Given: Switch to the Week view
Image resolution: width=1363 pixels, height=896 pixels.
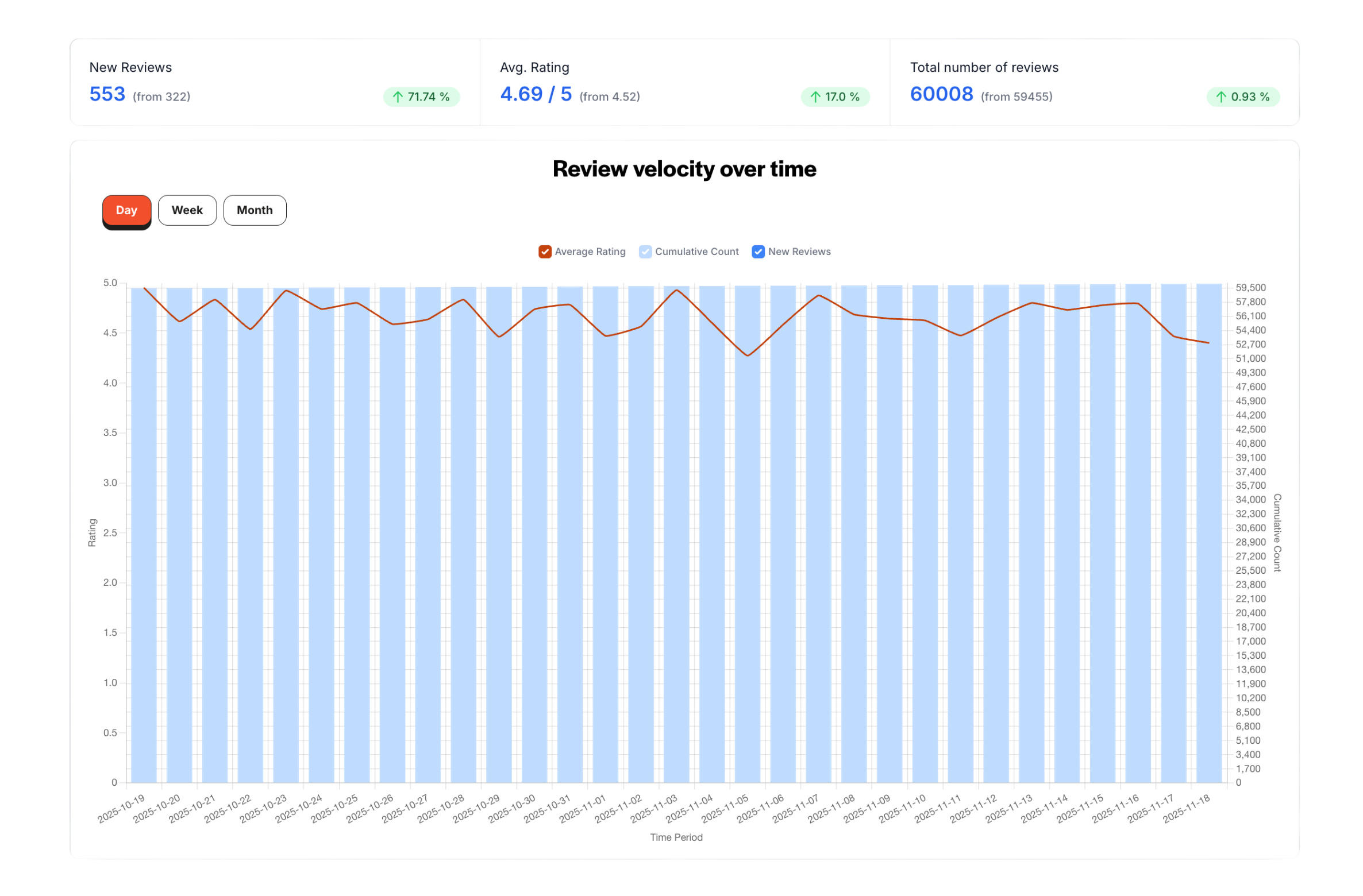Looking at the screenshot, I should [x=187, y=210].
